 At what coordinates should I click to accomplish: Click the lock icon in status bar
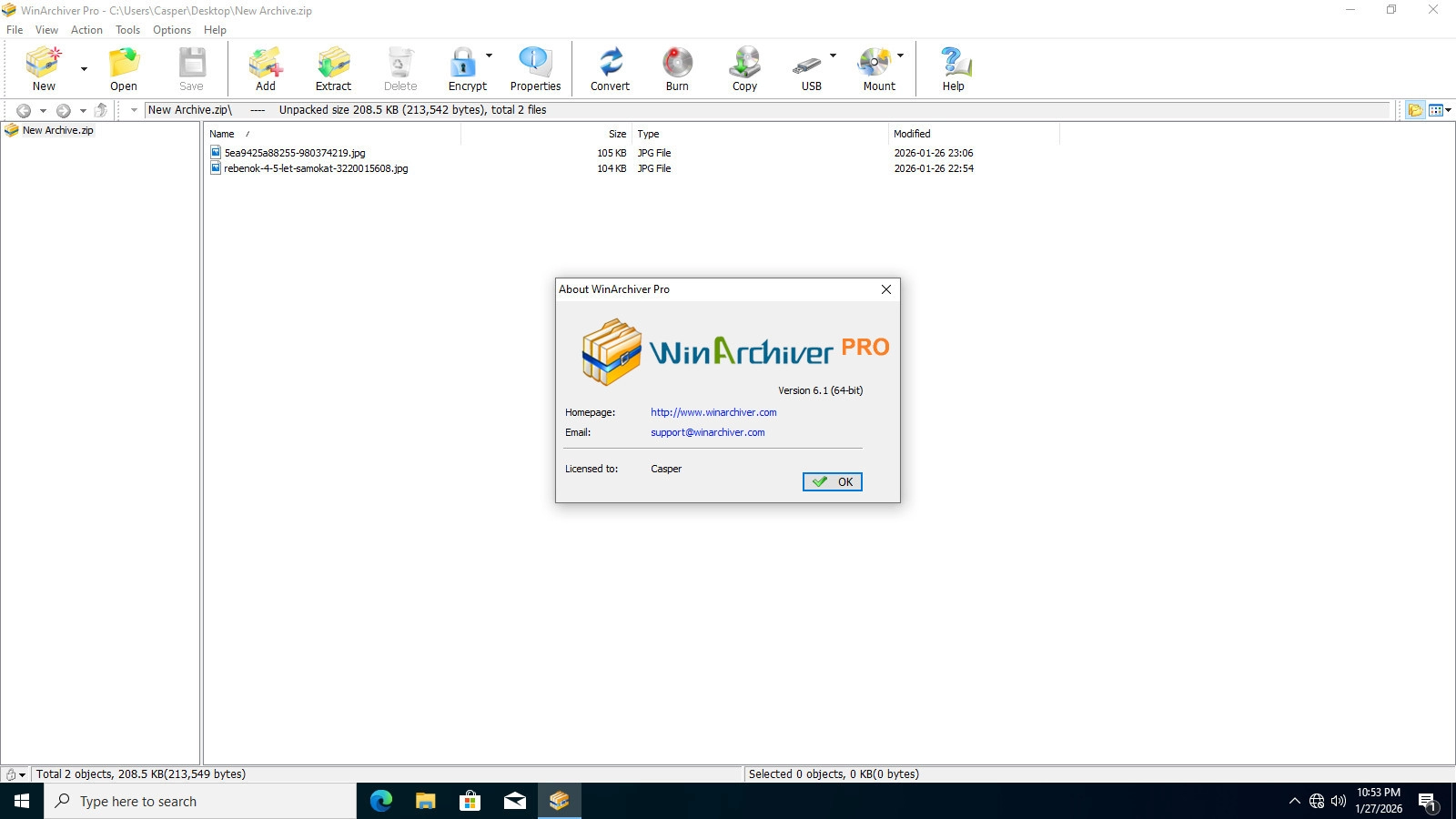click(11, 774)
